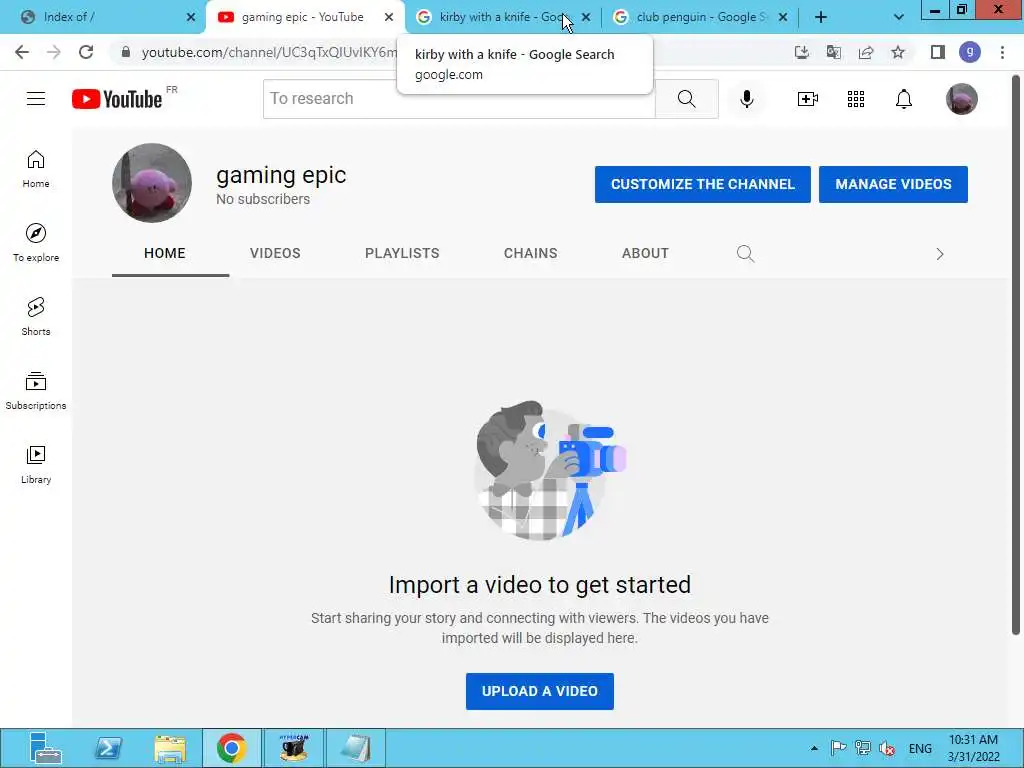Go to Home in the sidebar

[36, 169]
